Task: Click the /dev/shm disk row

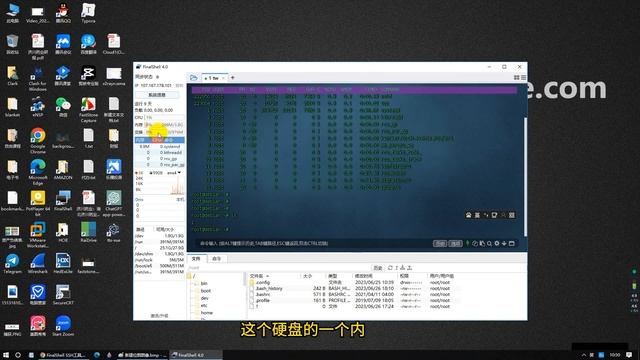Action: pyautogui.click(x=160, y=254)
